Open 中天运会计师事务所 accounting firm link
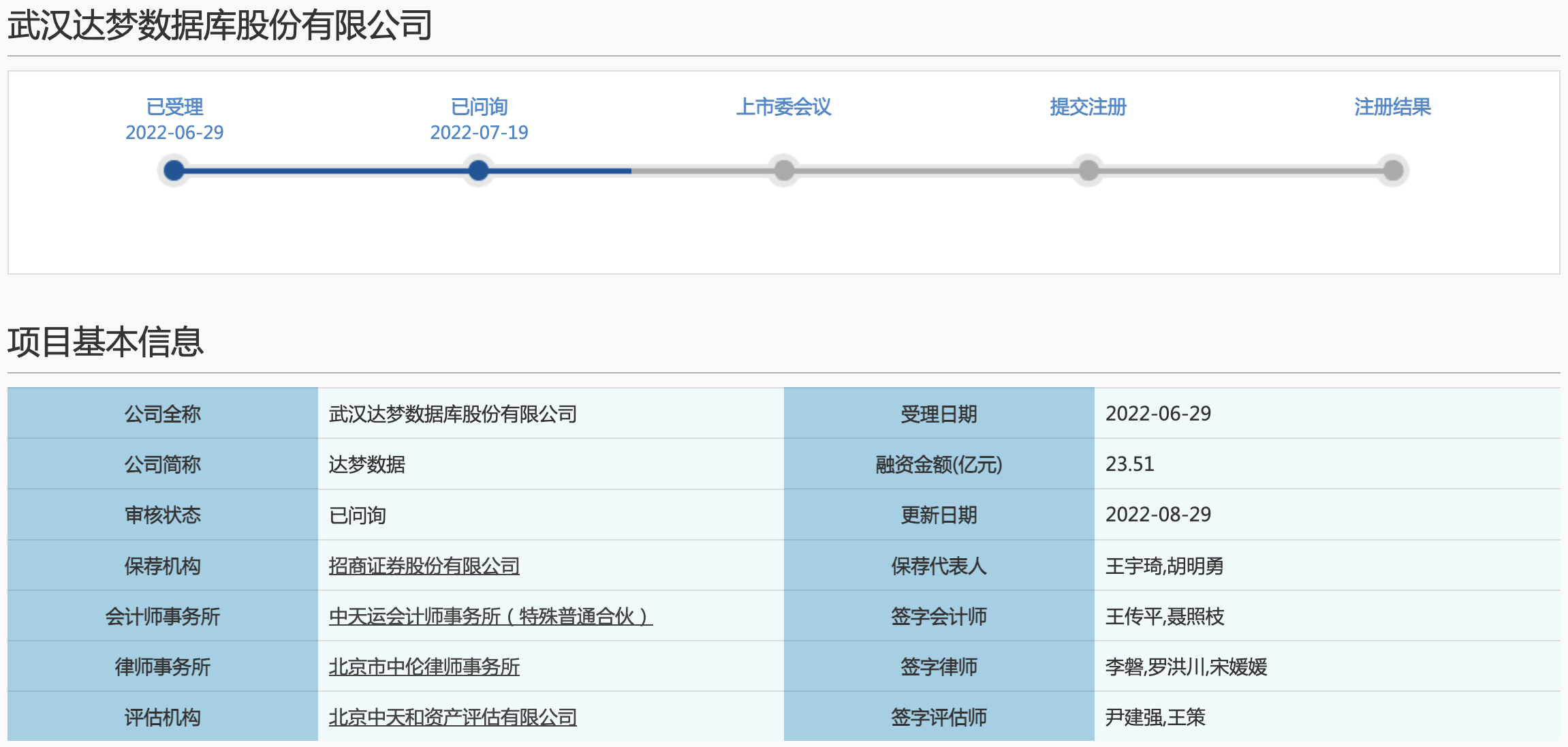 point(490,616)
